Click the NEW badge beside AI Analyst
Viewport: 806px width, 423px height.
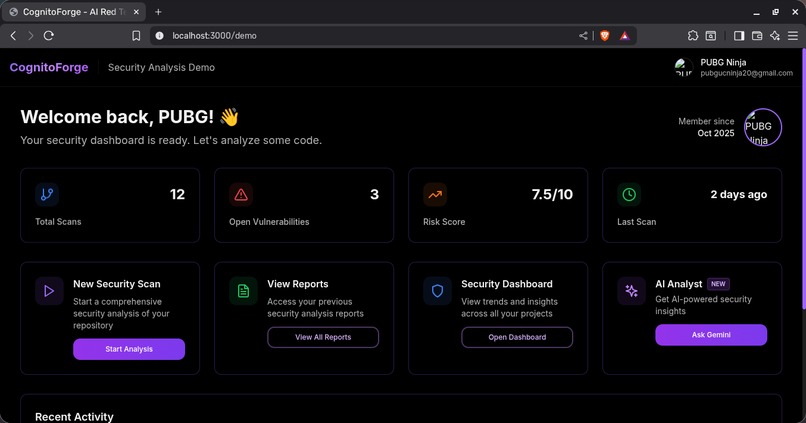tap(718, 284)
